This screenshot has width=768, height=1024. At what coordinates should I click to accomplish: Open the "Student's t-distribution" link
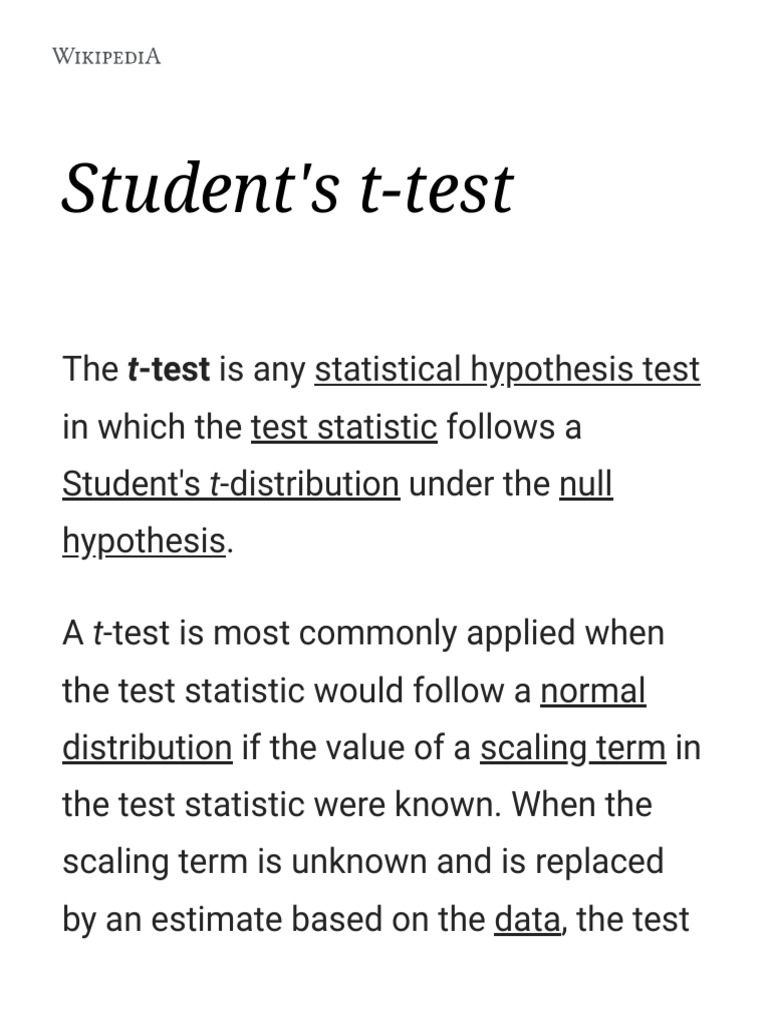click(231, 484)
